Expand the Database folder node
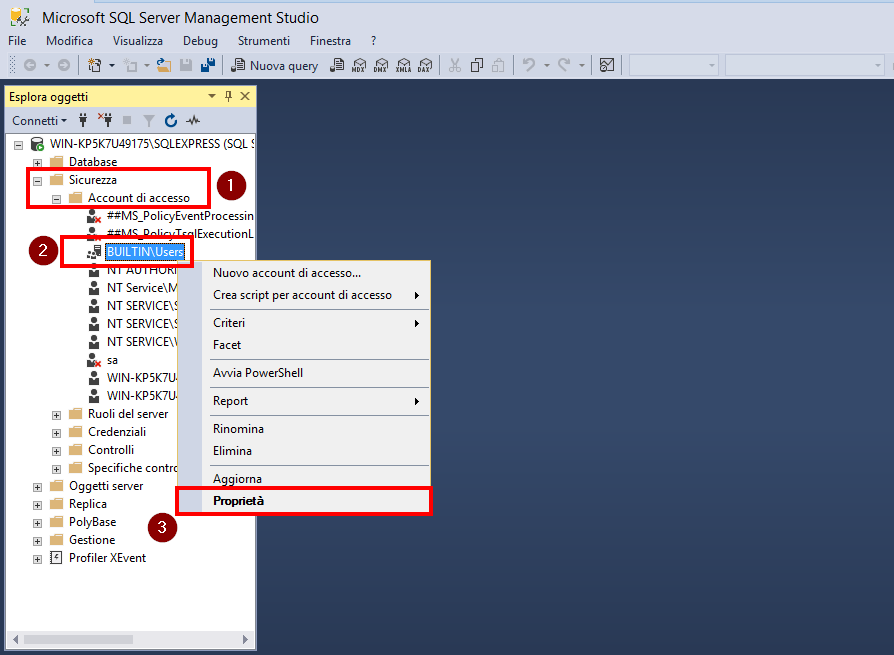Screen dimensions: 894x655 point(38,163)
